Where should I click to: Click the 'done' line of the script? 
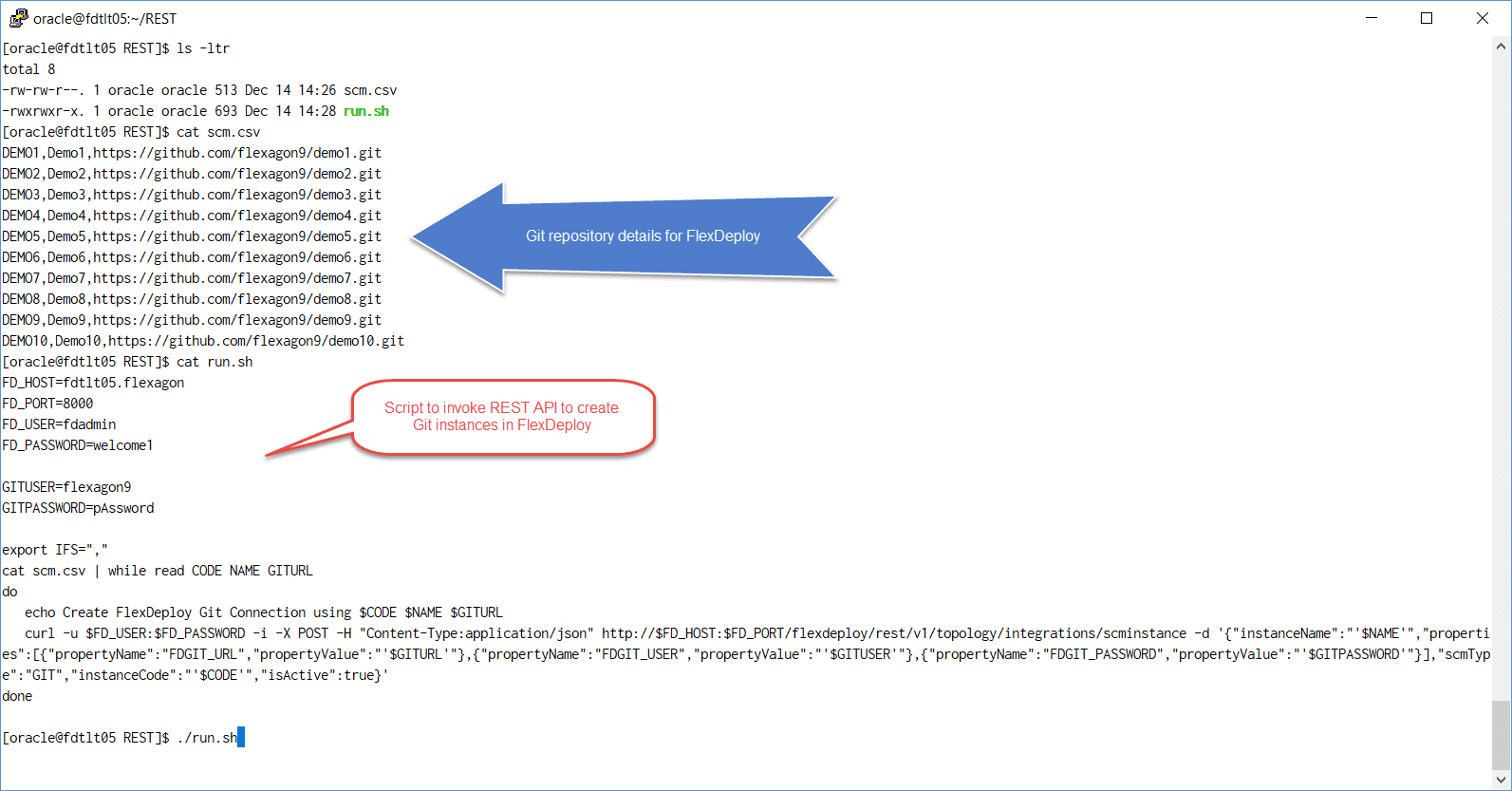tap(17, 696)
